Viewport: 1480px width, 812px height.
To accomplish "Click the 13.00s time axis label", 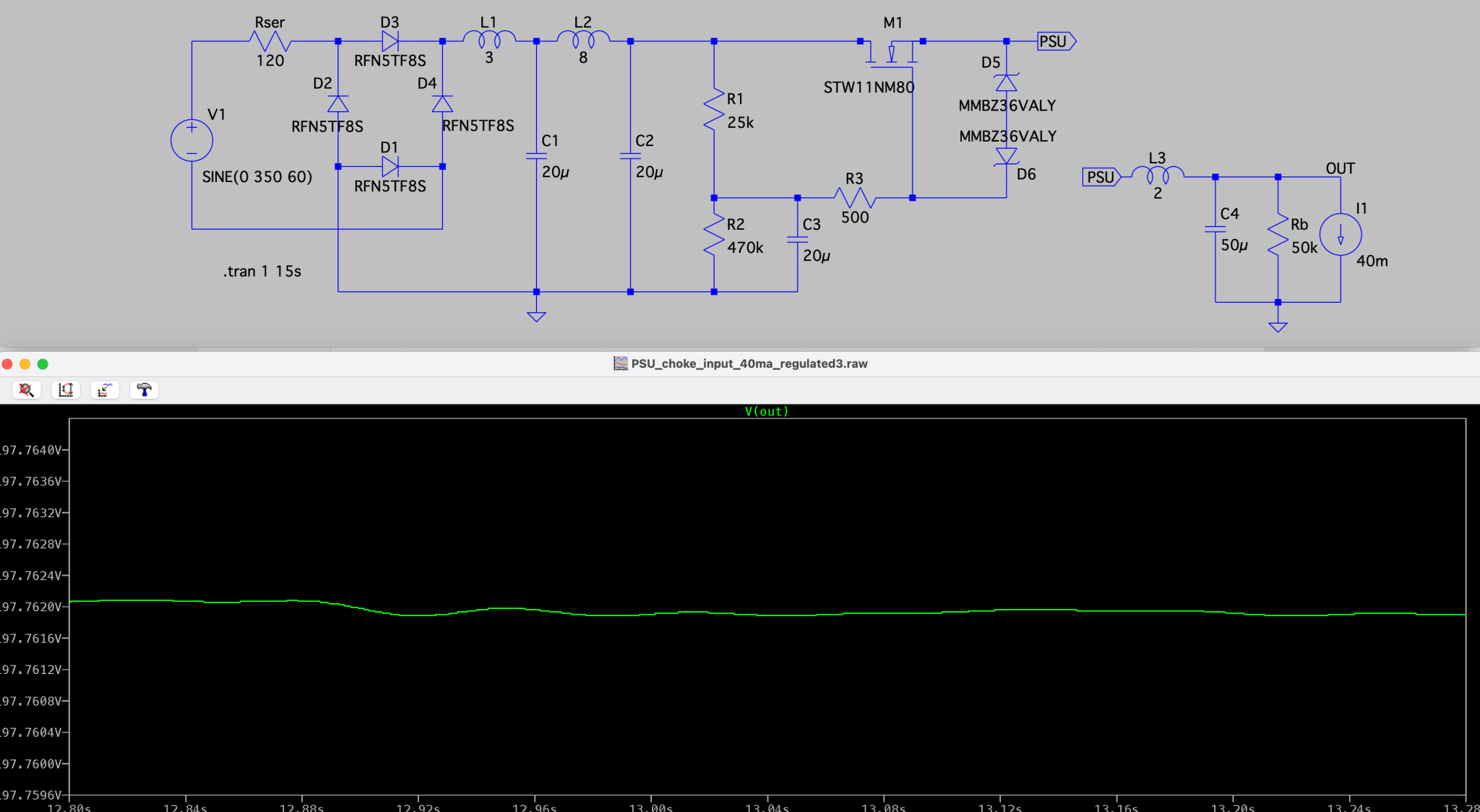I will pos(651,807).
